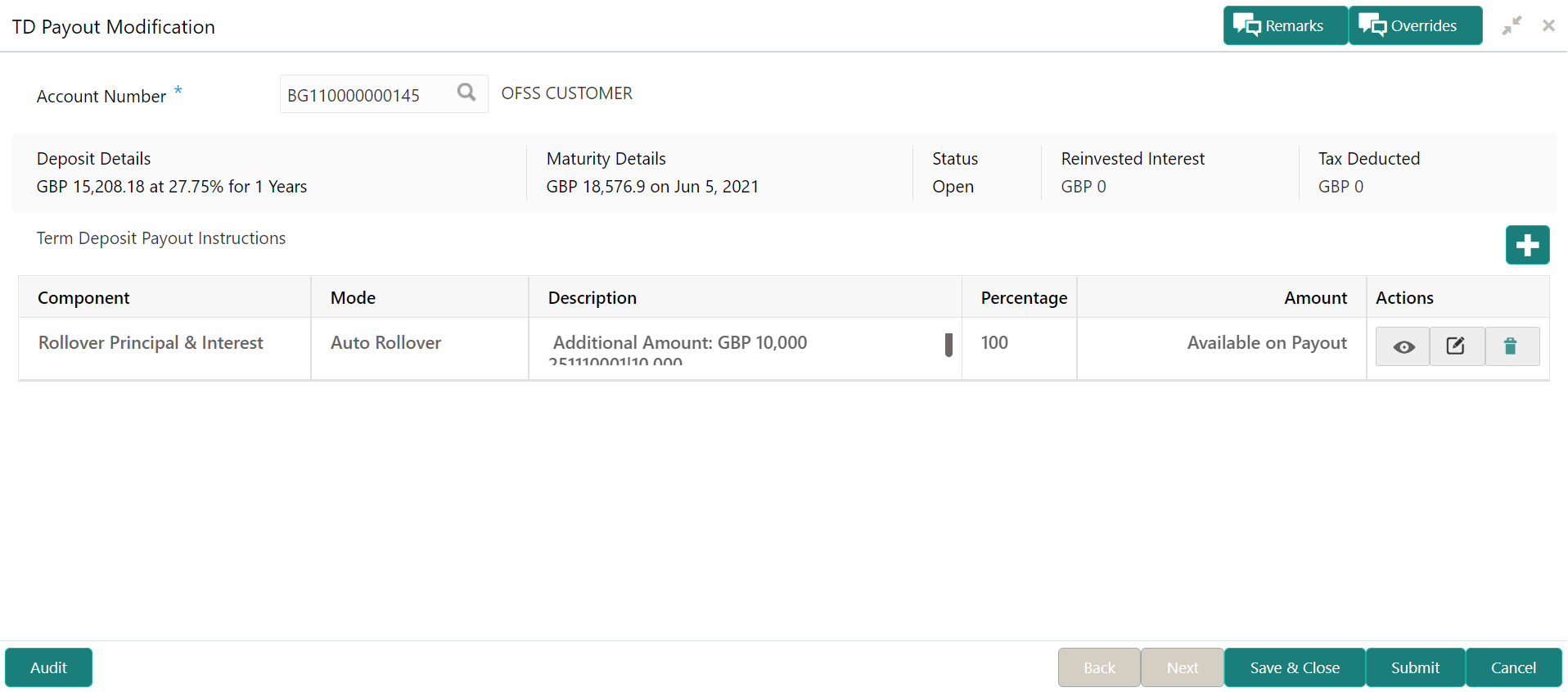
Task: Click the Percentage column header
Action: pyautogui.click(x=1024, y=298)
